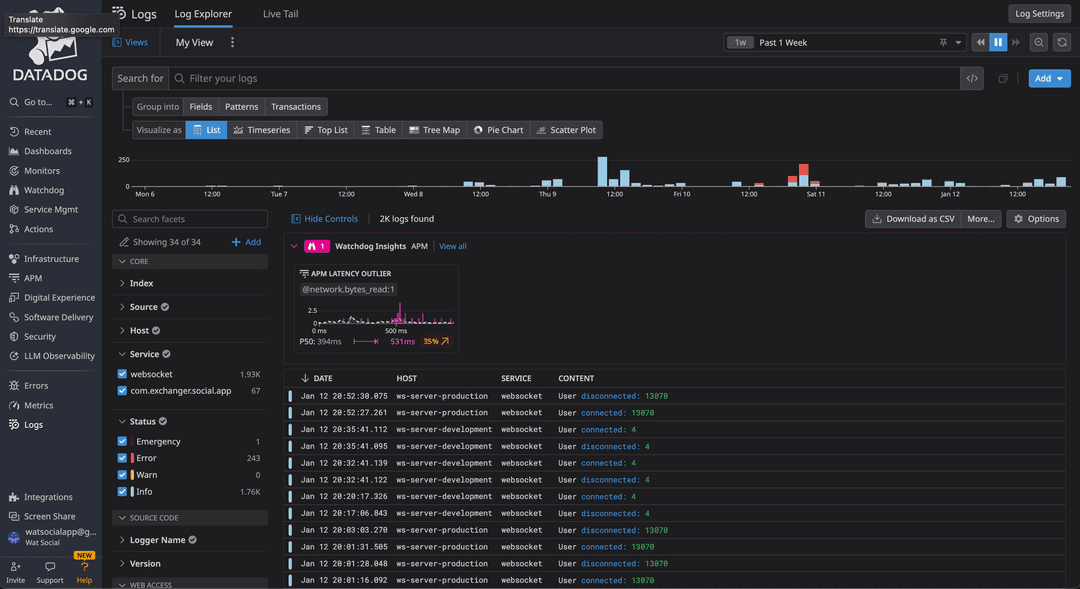
Task: Open Metrics in the sidebar
Action: [x=31, y=406]
